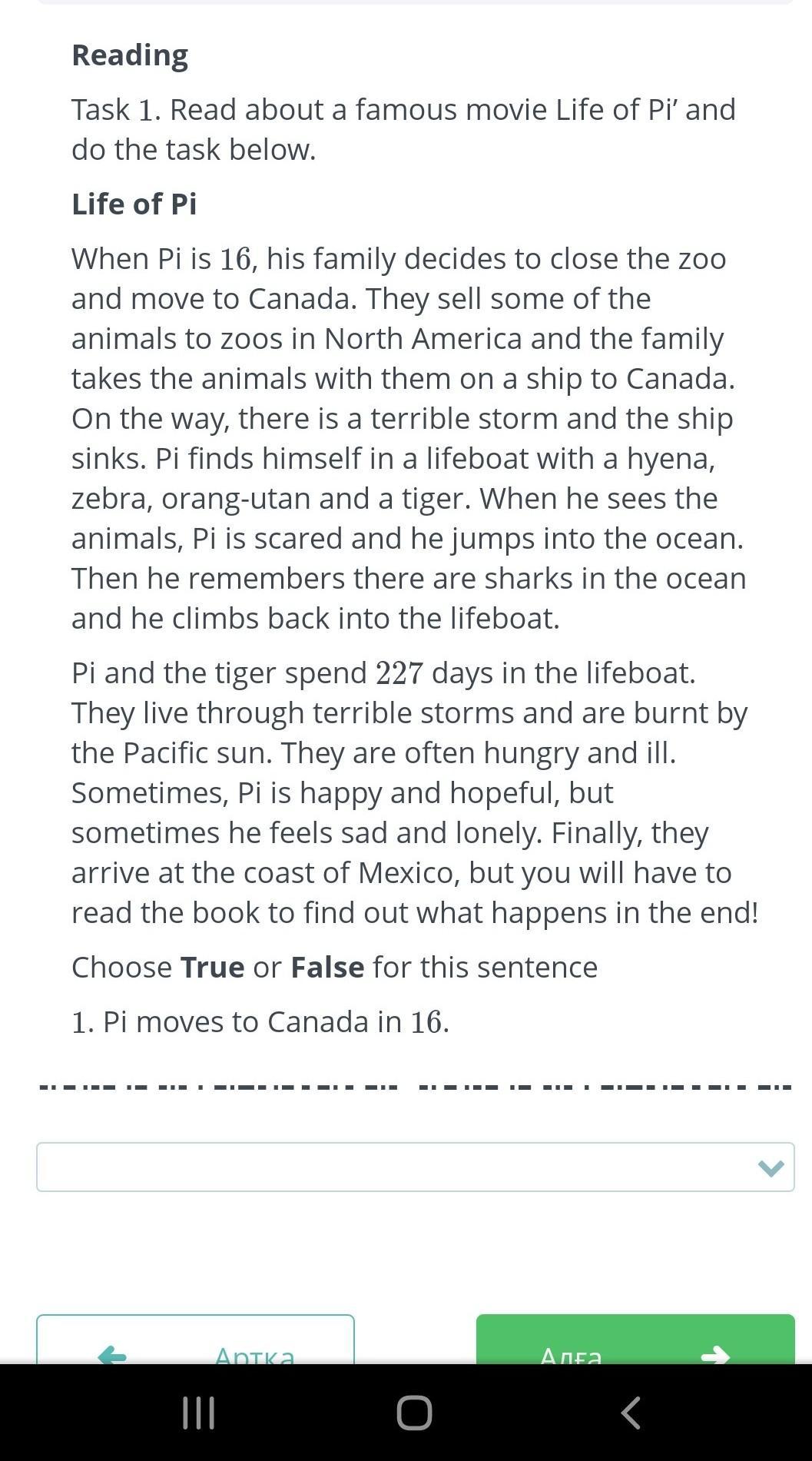Image resolution: width=812 pixels, height=1461 pixels.
Task: Click the word Mexico in the passage
Action: point(405,872)
